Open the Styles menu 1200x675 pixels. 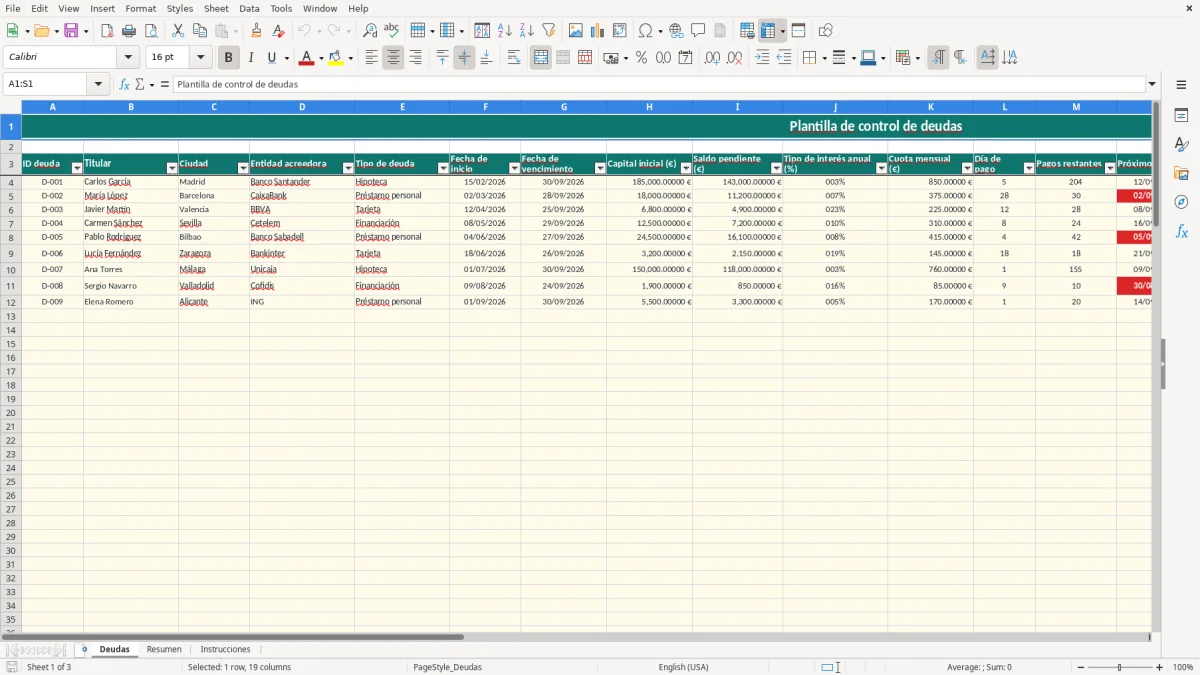pyautogui.click(x=180, y=8)
